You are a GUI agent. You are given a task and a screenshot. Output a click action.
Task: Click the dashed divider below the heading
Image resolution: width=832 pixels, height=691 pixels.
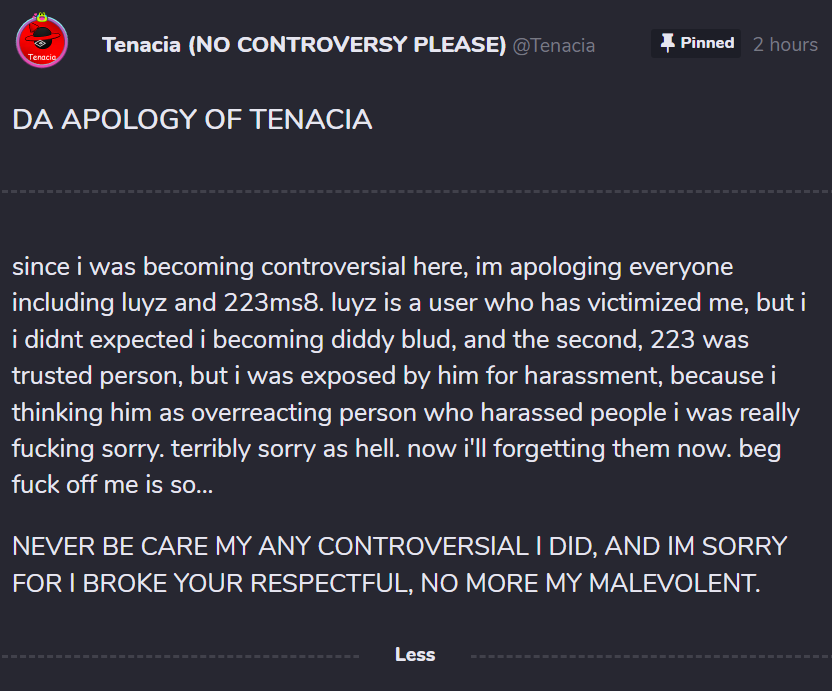415,190
